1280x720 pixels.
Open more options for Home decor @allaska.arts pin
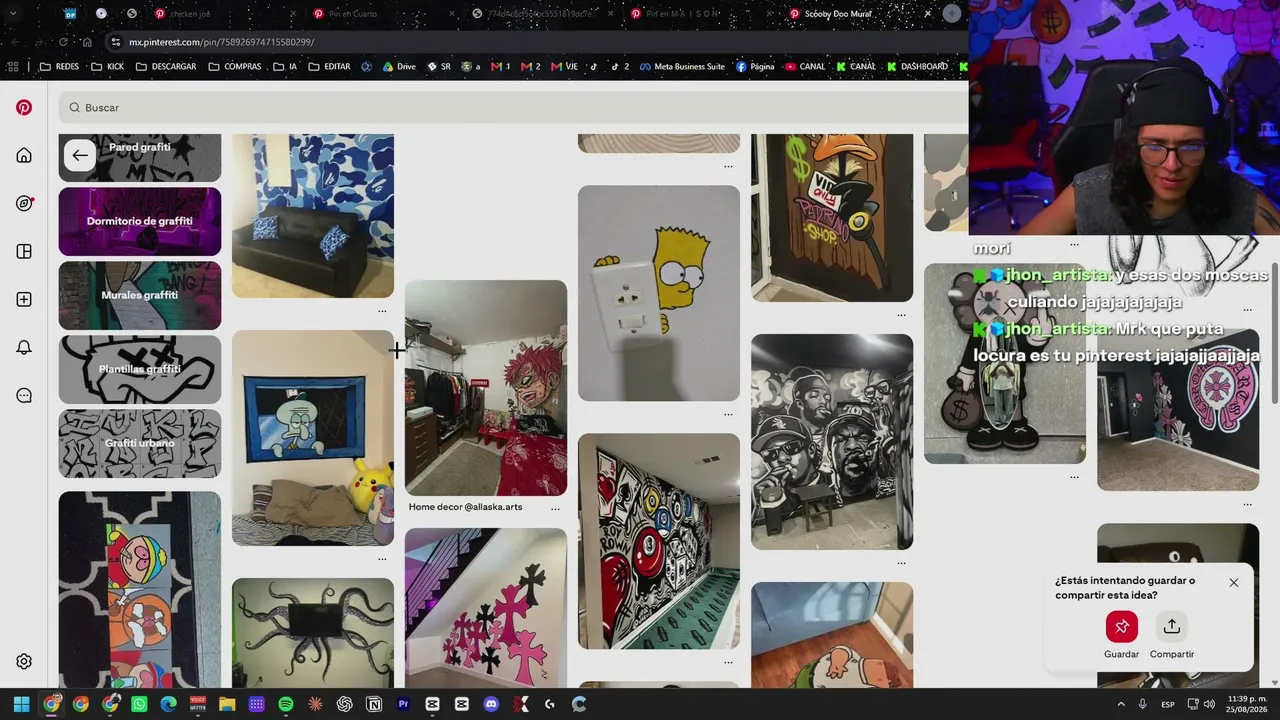(x=555, y=509)
